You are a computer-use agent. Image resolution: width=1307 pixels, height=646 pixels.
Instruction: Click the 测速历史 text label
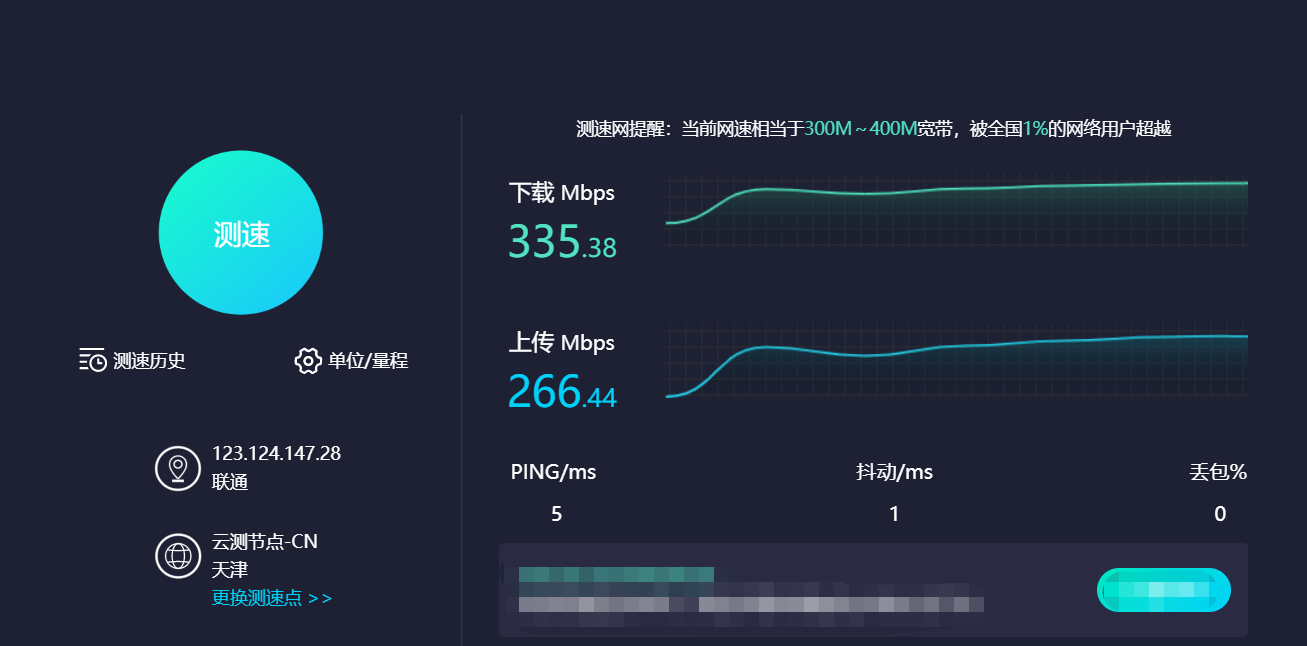tap(150, 361)
